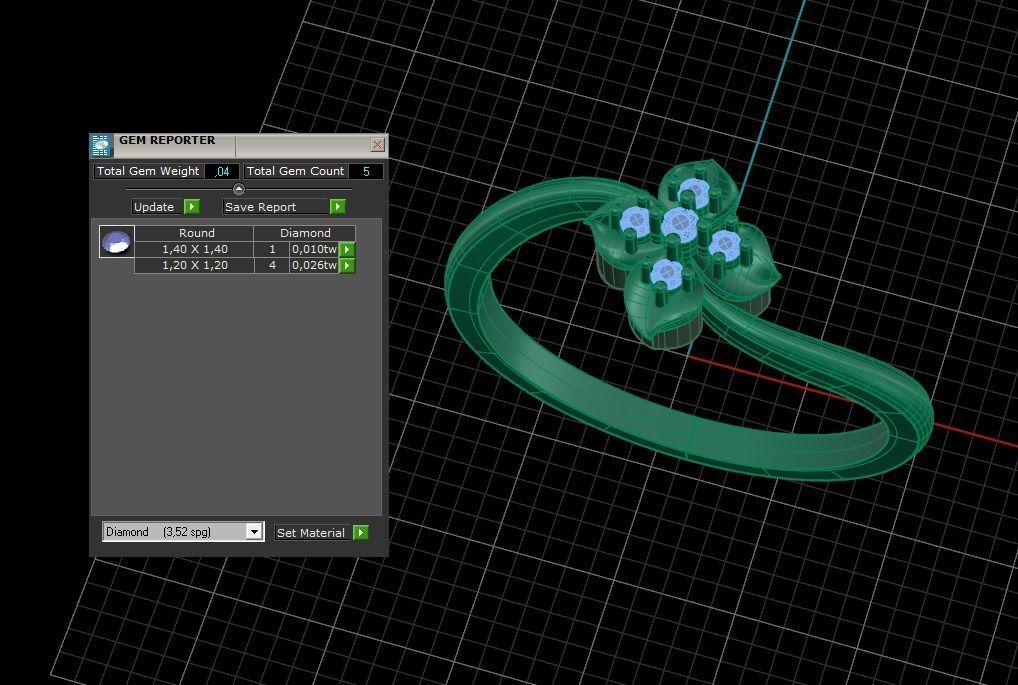The height and width of the screenshot is (685, 1018).
Task: Open the Diamond (3,52 spg) material dropdown
Action: click(x=254, y=532)
